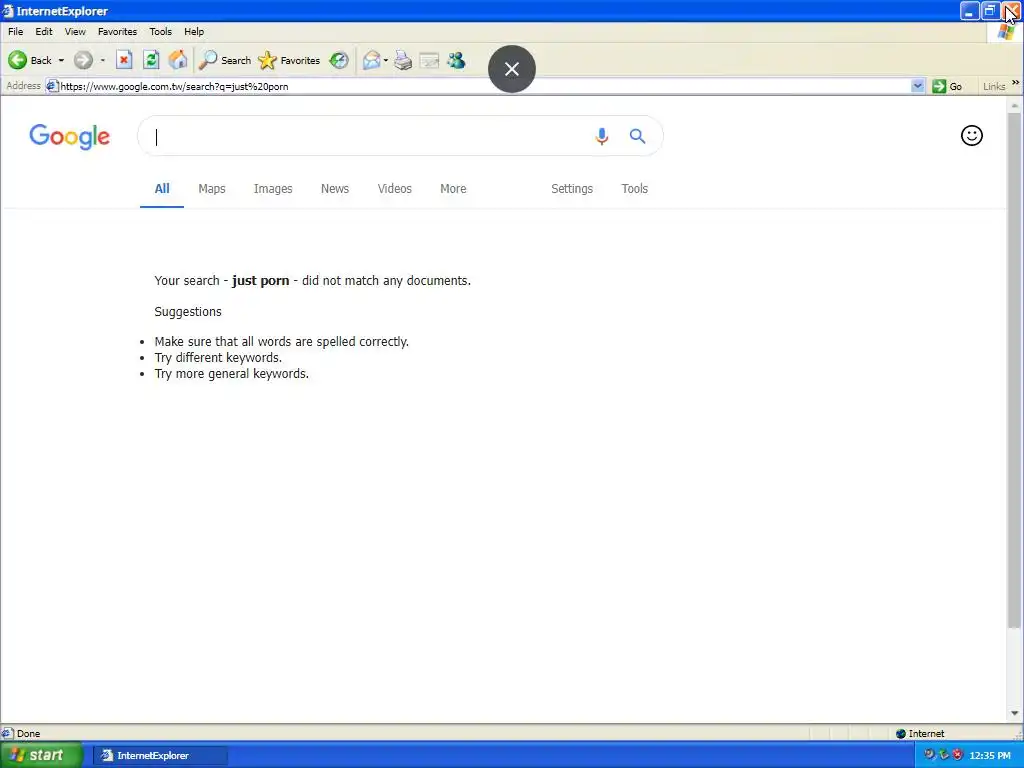1024x768 pixels.
Task: Click the vertical scrollbar up arrow
Action: pyautogui.click(x=1014, y=104)
